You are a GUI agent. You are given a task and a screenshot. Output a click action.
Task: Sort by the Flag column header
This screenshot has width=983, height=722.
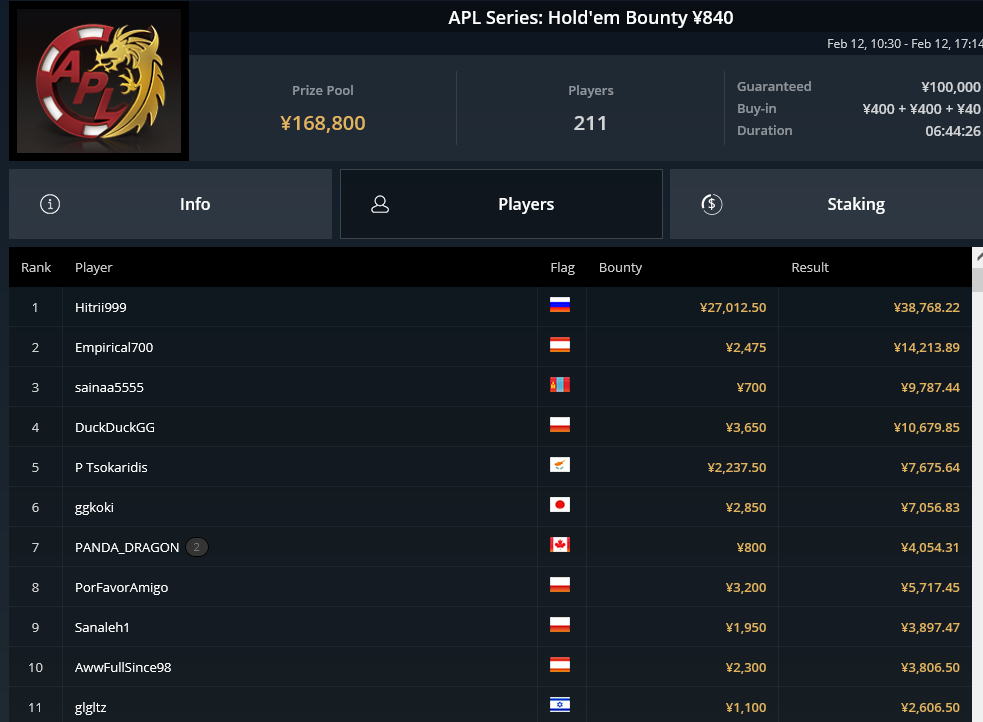click(x=562, y=268)
